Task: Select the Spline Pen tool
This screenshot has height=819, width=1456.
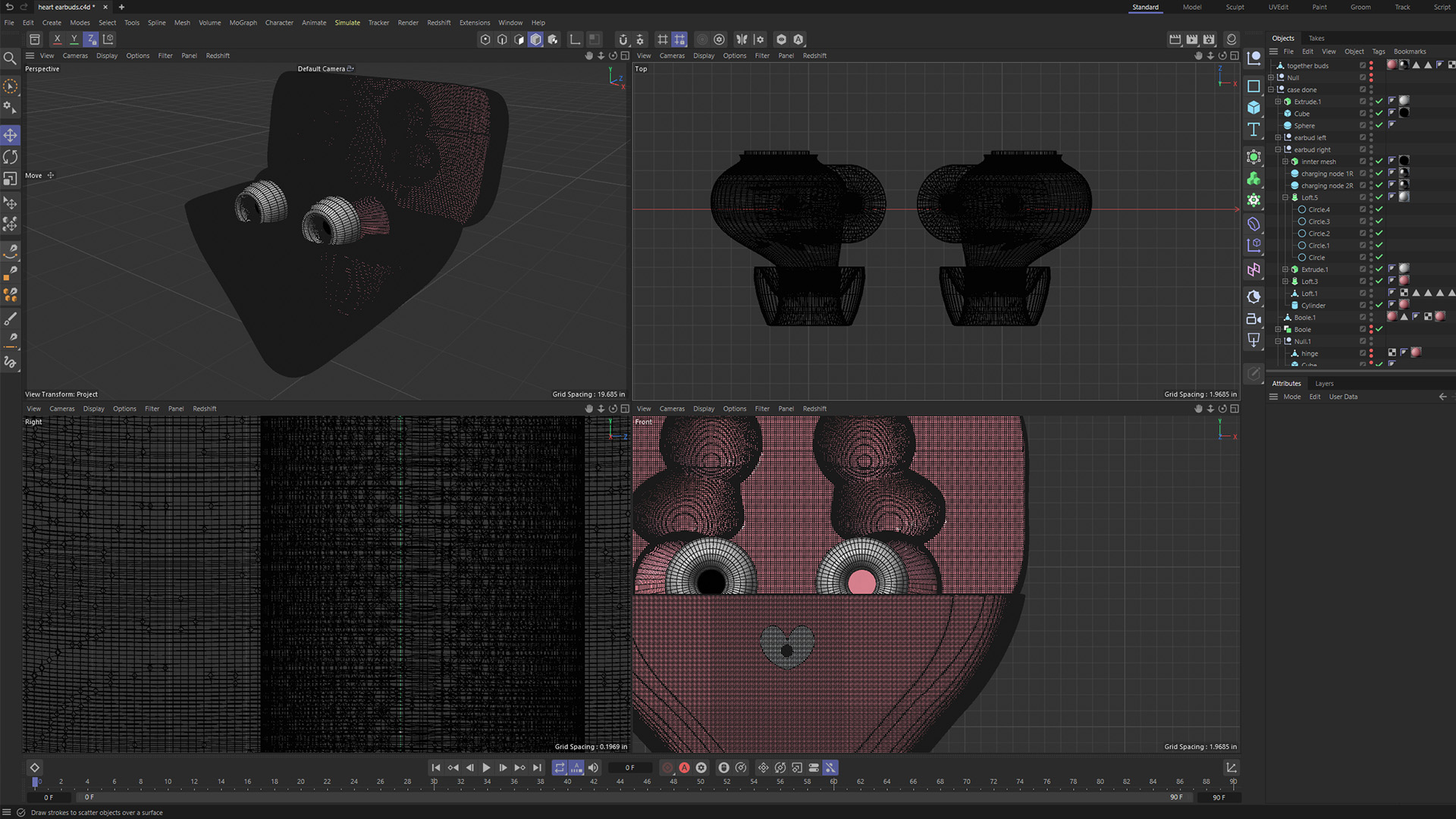Action: click(x=11, y=252)
